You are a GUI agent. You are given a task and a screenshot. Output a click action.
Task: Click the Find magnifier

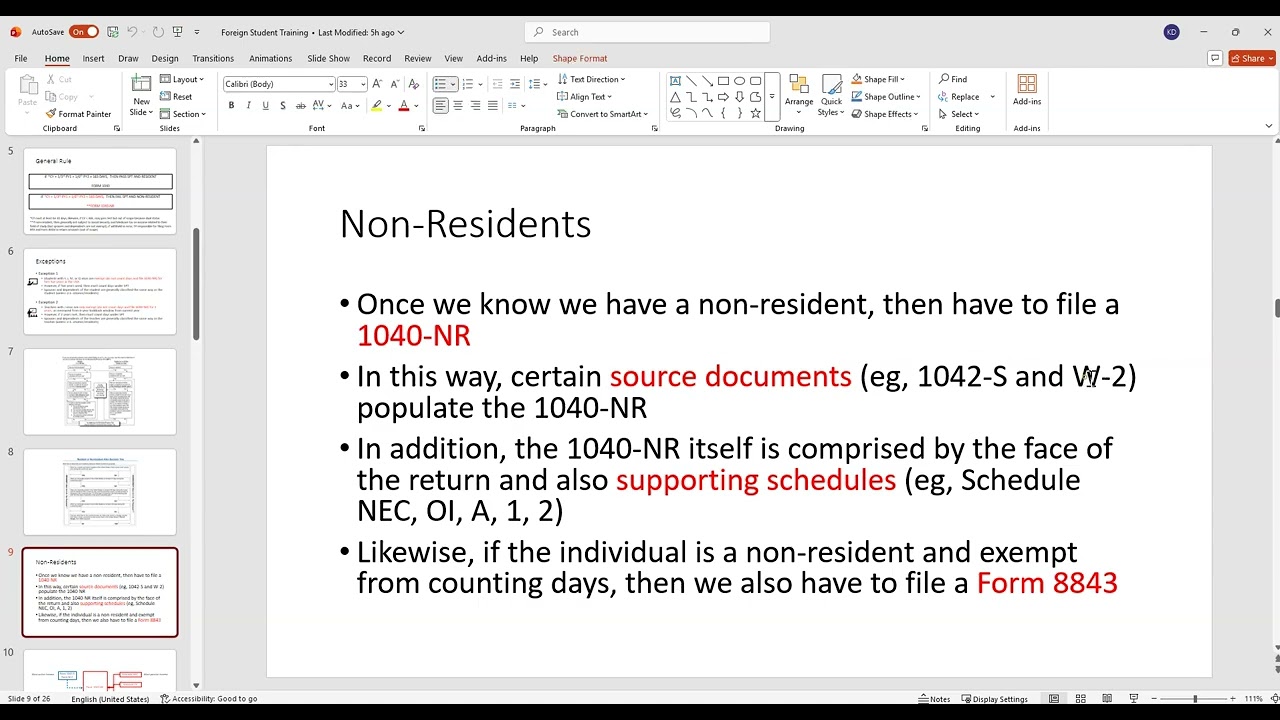pos(953,79)
